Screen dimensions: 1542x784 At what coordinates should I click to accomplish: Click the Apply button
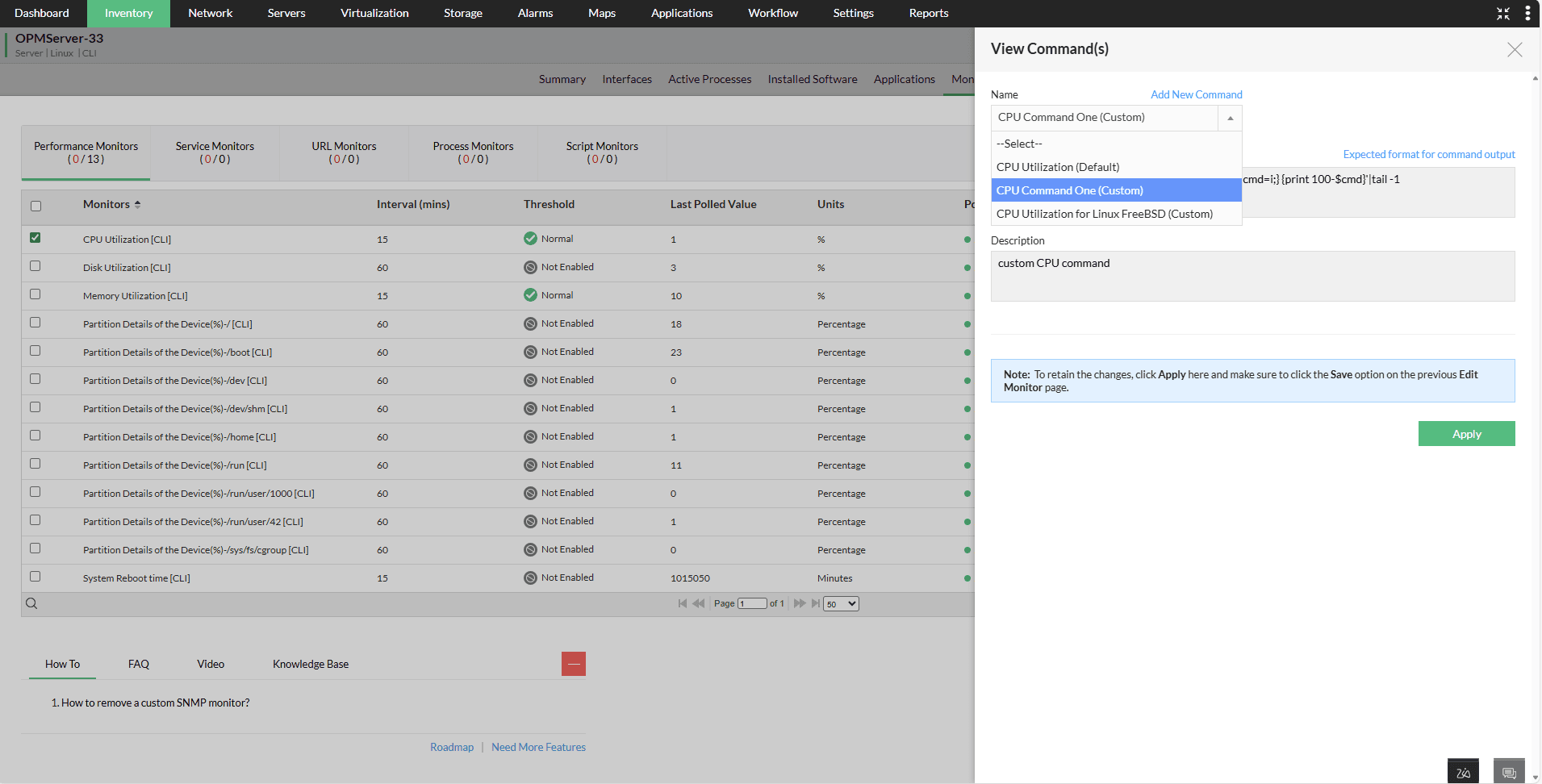[1466, 433]
